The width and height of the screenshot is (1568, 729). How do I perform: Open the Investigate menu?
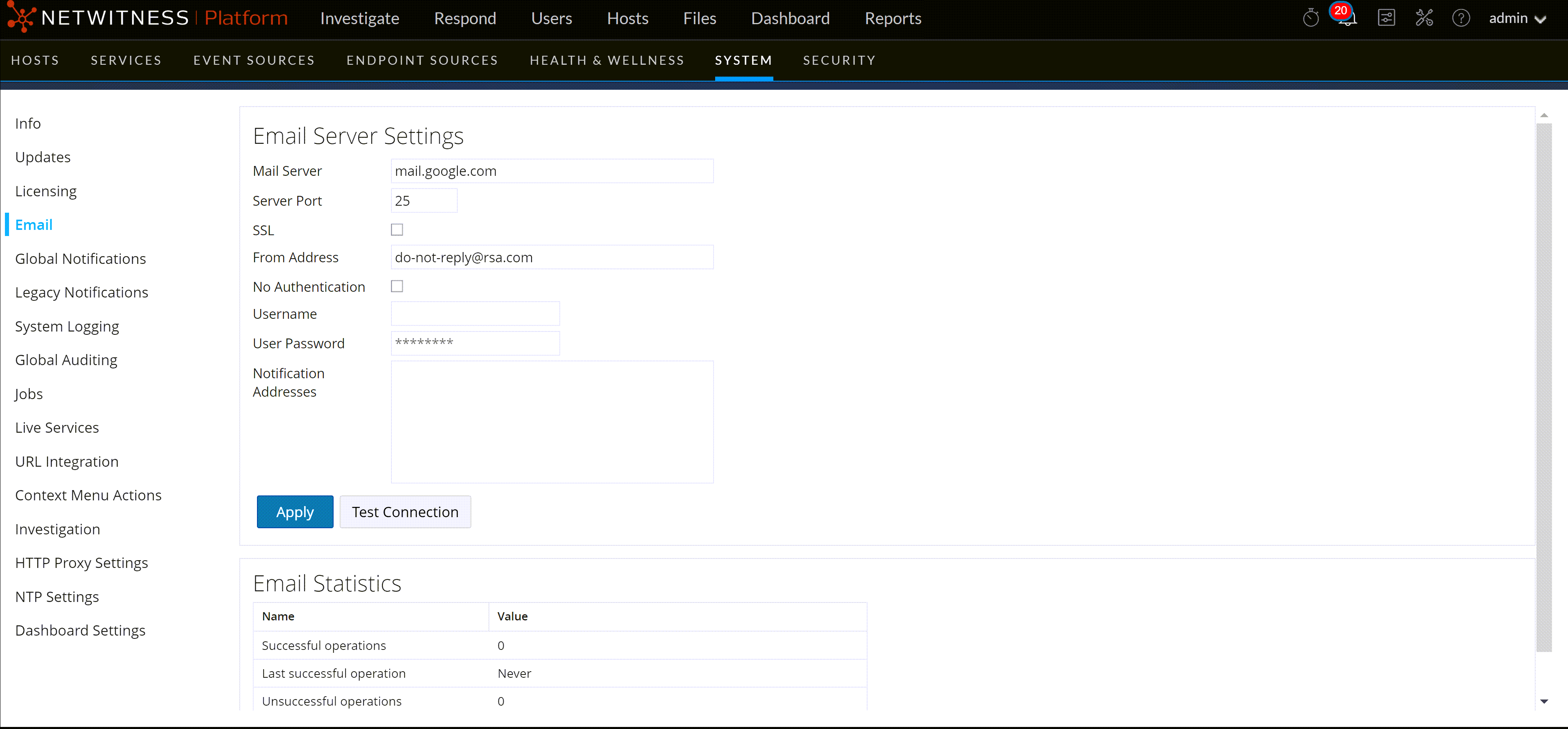tap(359, 18)
